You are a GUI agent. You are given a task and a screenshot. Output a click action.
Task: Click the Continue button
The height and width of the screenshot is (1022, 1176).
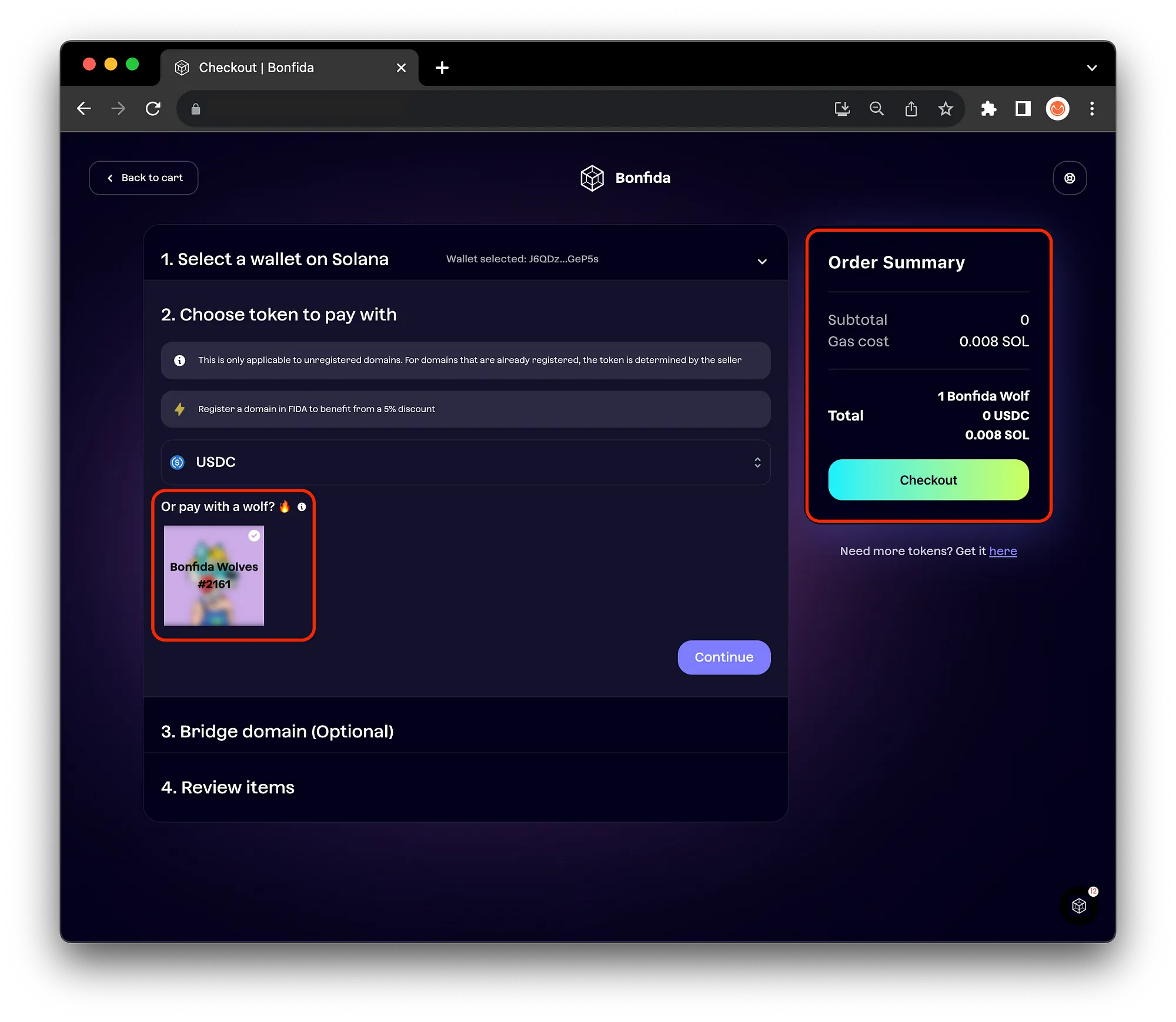pos(724,657)
